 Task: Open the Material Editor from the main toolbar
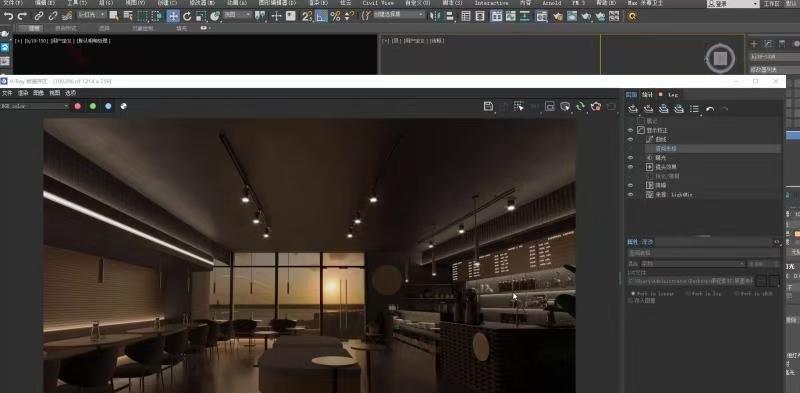click(x=558, y=16)
